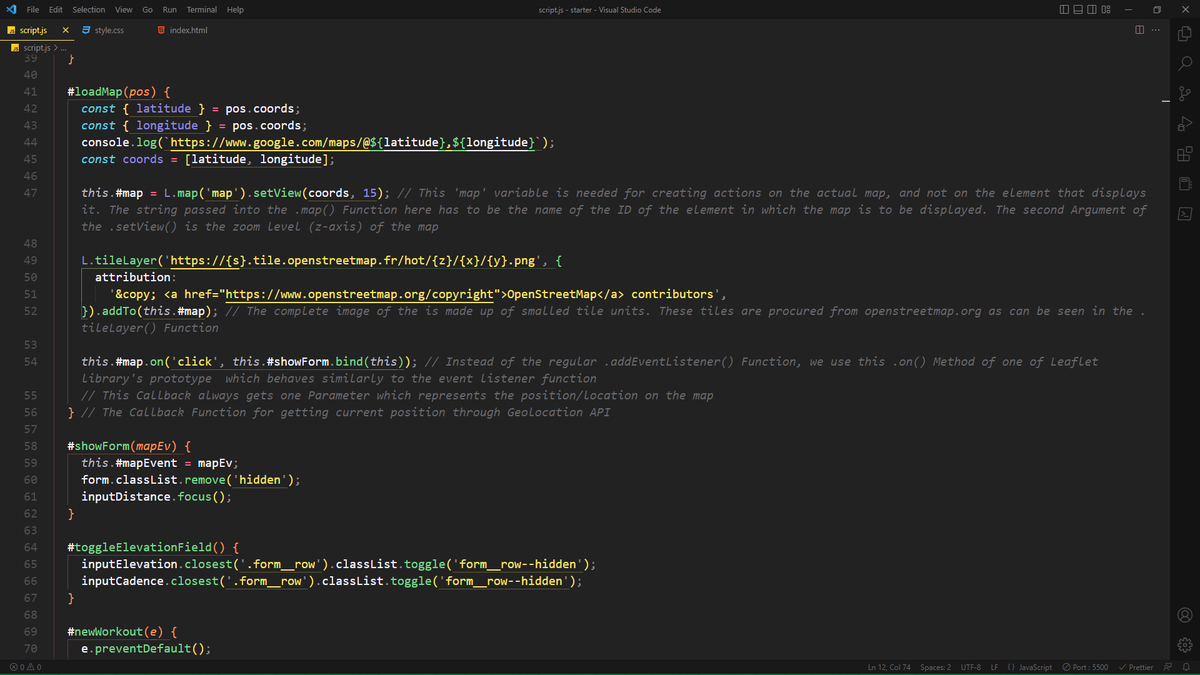The image size is (1200, 675).
Task: Click the word attribution on line 50
Action: [x=132, y=277]
